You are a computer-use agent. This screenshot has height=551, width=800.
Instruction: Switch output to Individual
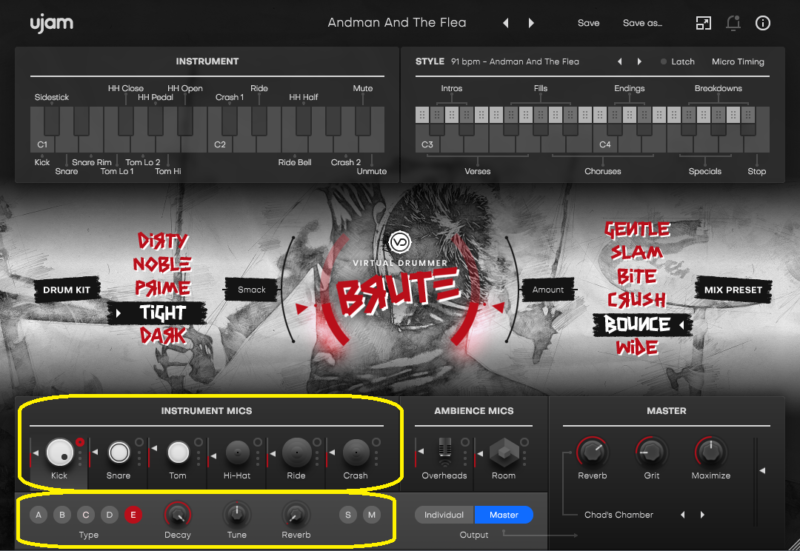(x=444, y=515)
